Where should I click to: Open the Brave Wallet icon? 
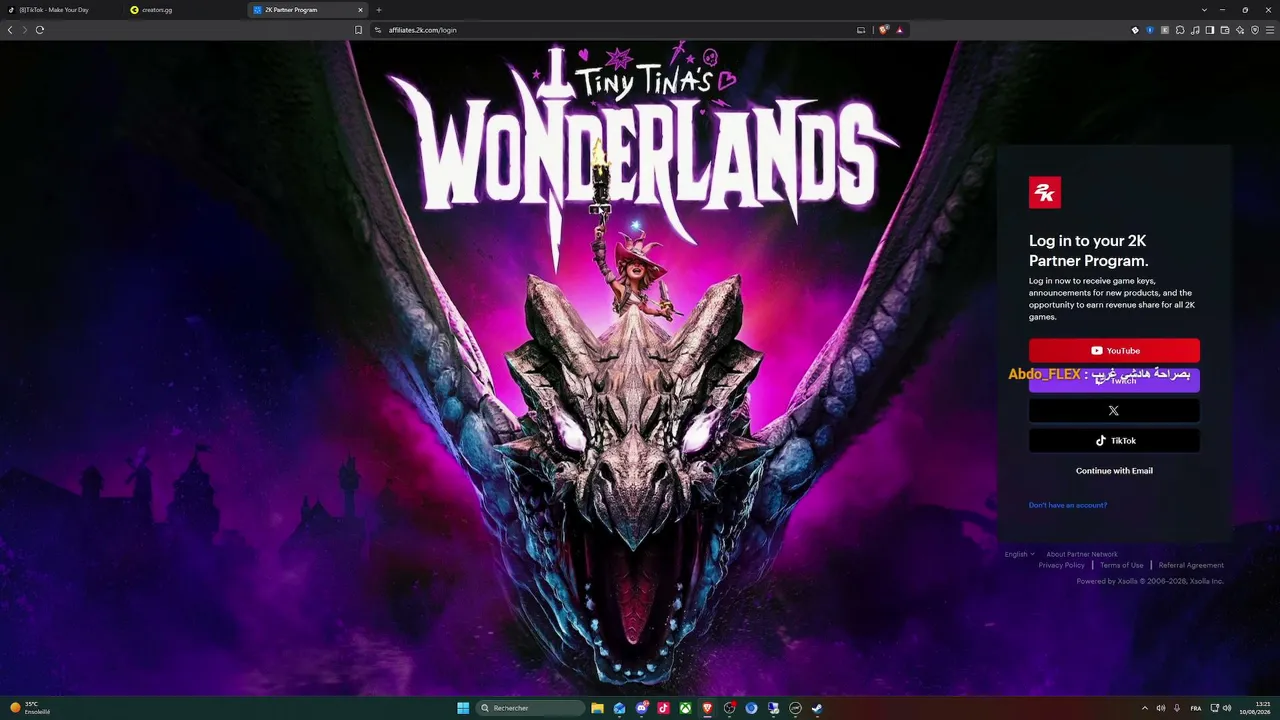1225,30
